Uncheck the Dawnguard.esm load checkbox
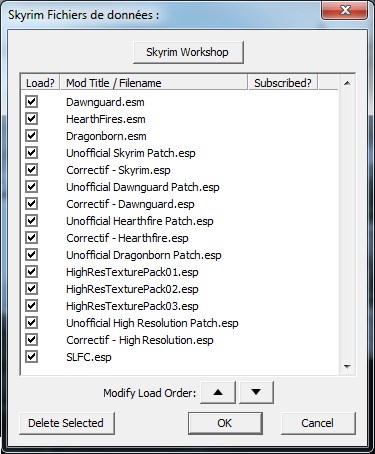The image size is (375, 454). pos(31,102)
